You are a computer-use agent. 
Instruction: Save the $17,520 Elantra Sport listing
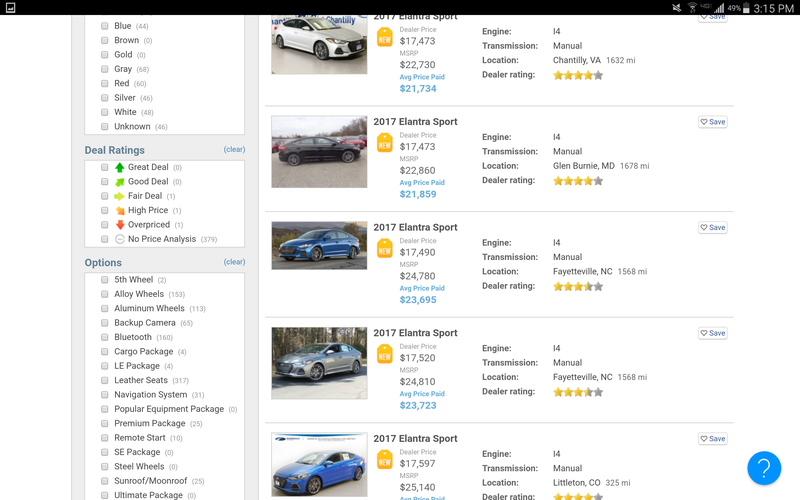coord(713,333)
